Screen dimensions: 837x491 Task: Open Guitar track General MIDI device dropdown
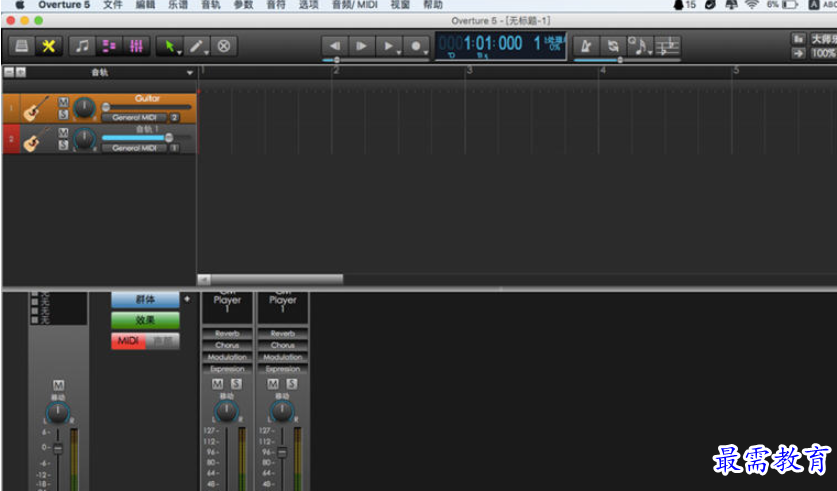click(135, 117)
